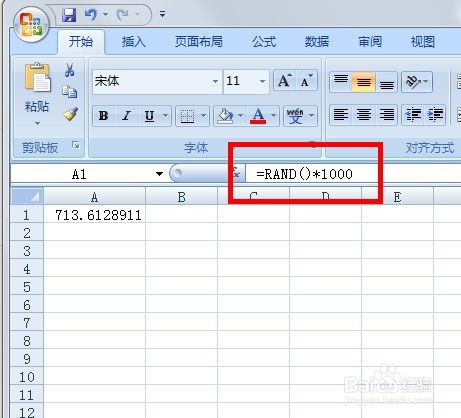Click the wén phonetic guide icon
The image size is (461, 418).
[x=295, y=116]
